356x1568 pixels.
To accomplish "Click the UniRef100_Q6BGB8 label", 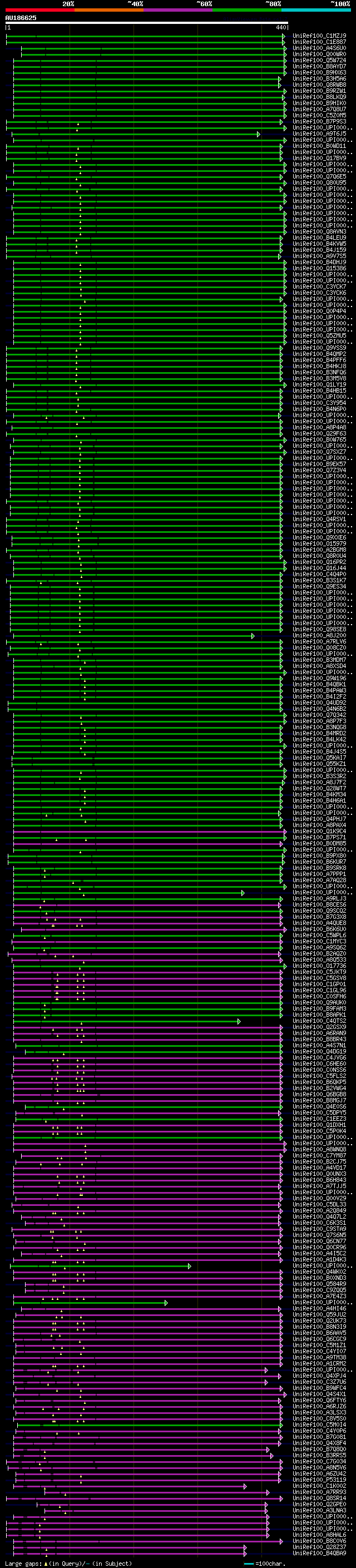I will [x=319, y=1095].
